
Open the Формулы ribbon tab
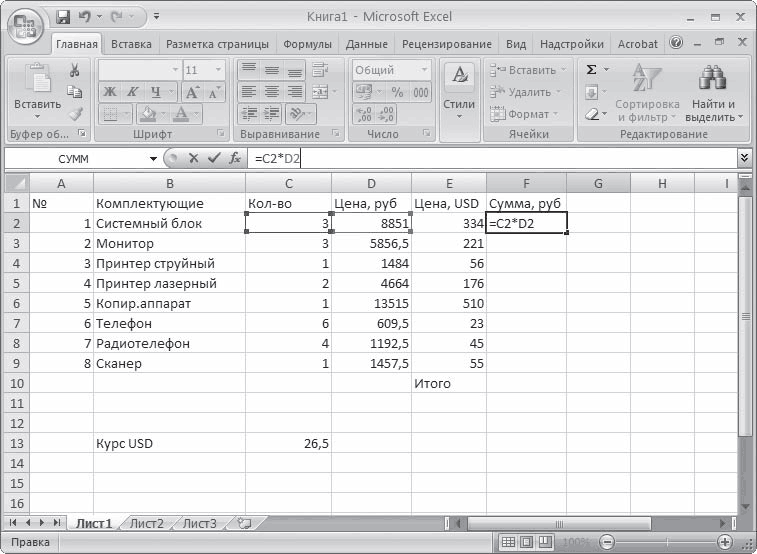tap(307, 44)
